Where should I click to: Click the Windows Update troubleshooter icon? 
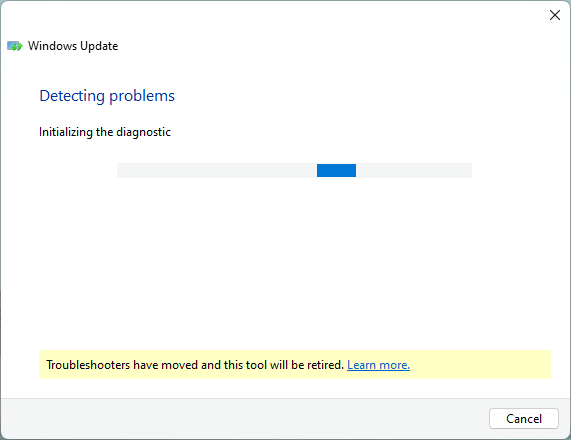(x=15, y=46)
